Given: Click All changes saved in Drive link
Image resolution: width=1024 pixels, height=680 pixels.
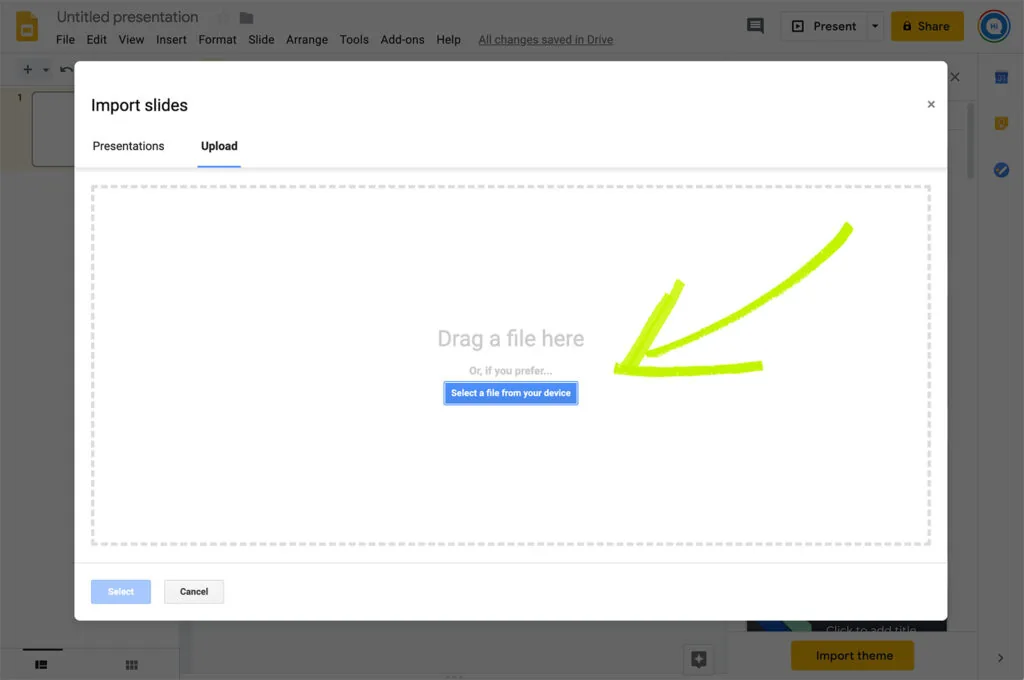Looking at the screenshot, I should click(x=545, y=40).
